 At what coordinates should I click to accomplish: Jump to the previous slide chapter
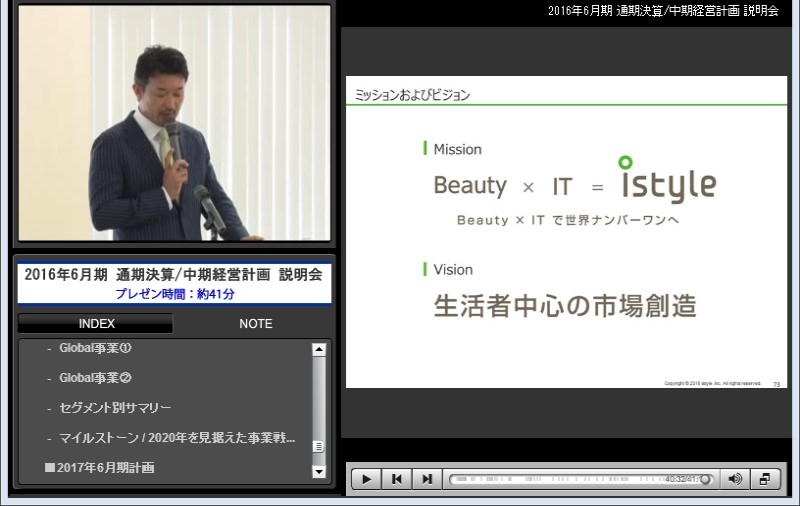(396, 479)
